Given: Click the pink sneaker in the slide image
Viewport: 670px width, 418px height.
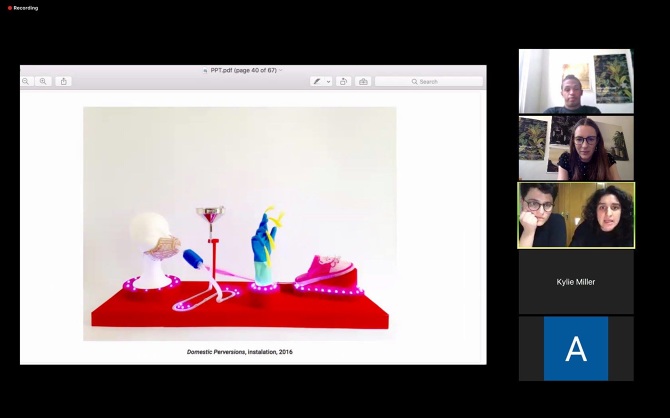Looking at the screenshot, I should tap(327, 271).
